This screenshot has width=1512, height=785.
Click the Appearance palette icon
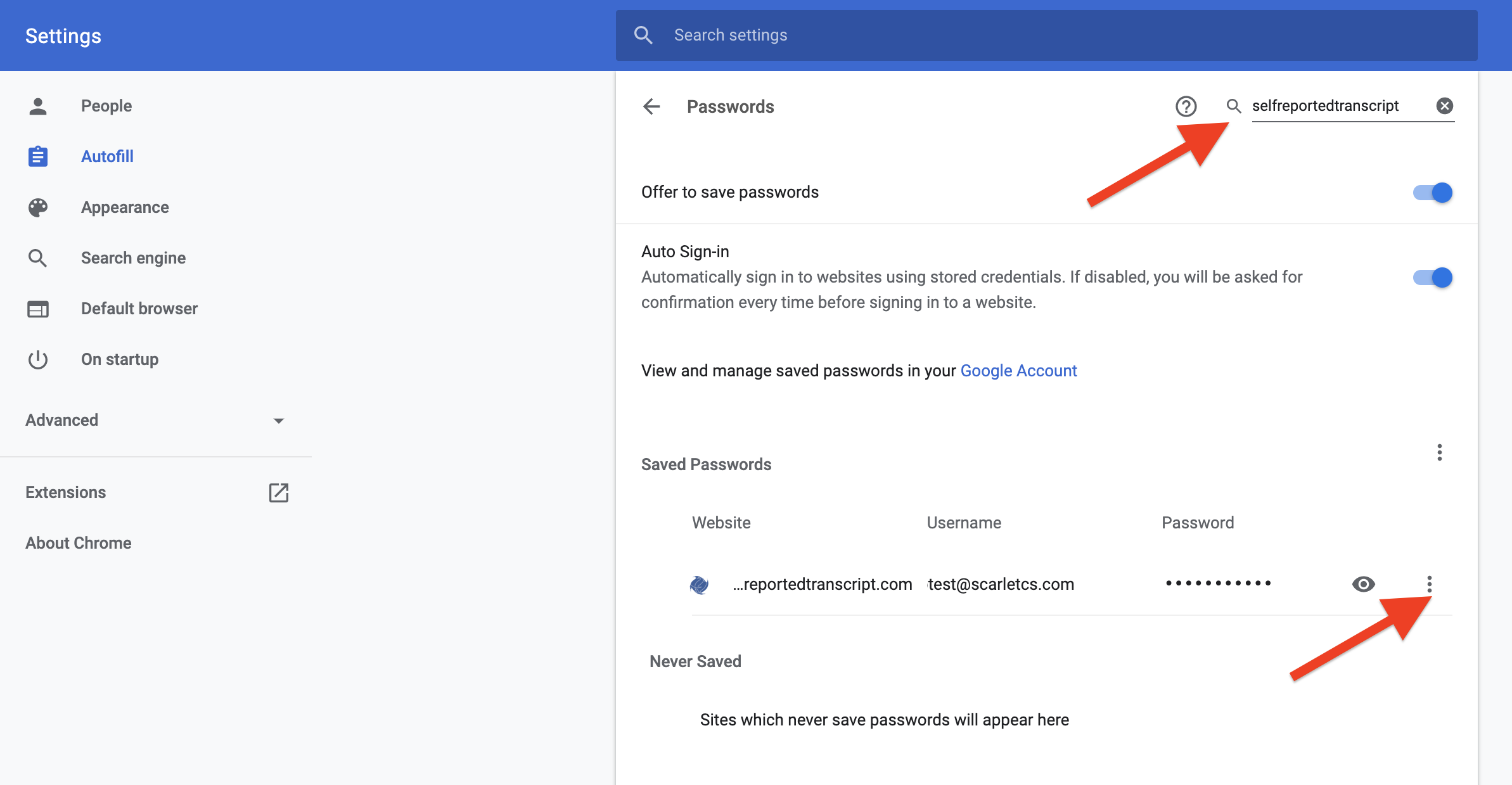(x=38, y=207)
